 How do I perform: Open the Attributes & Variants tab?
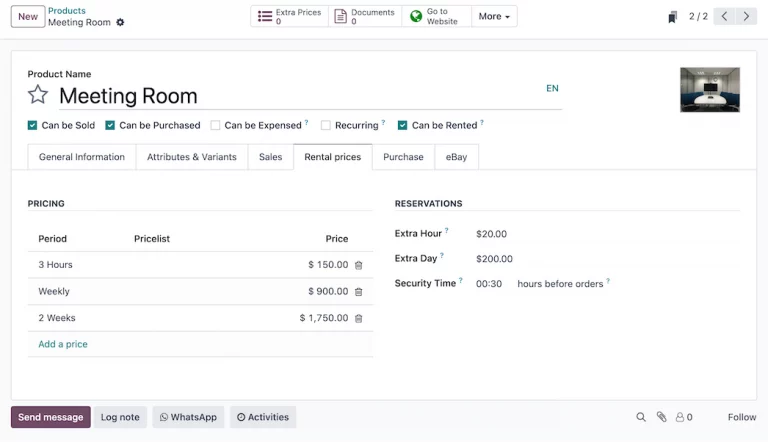pos(192,157)
